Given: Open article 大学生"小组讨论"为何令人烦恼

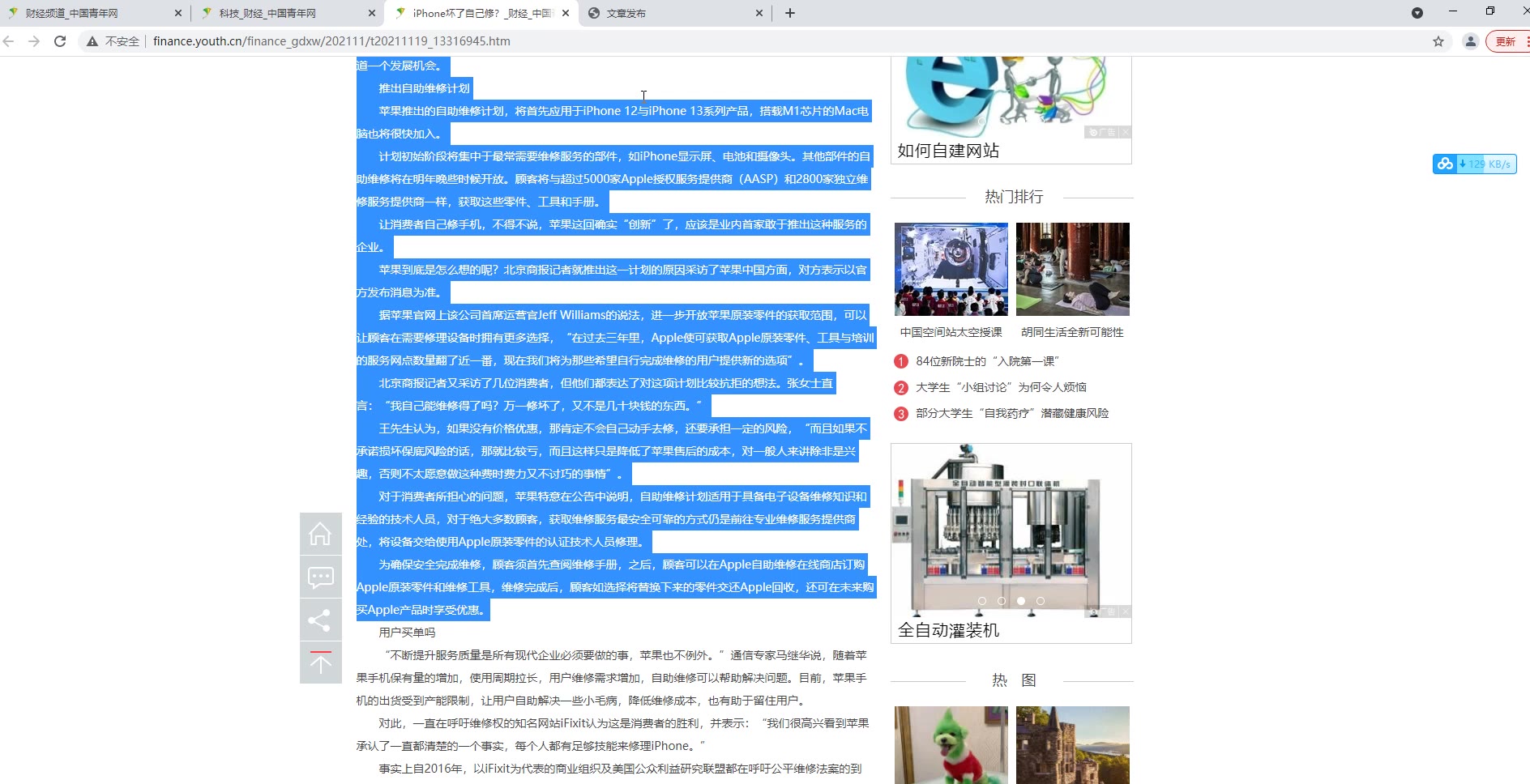Looking at the screenshot, I should coord(1001,387).
